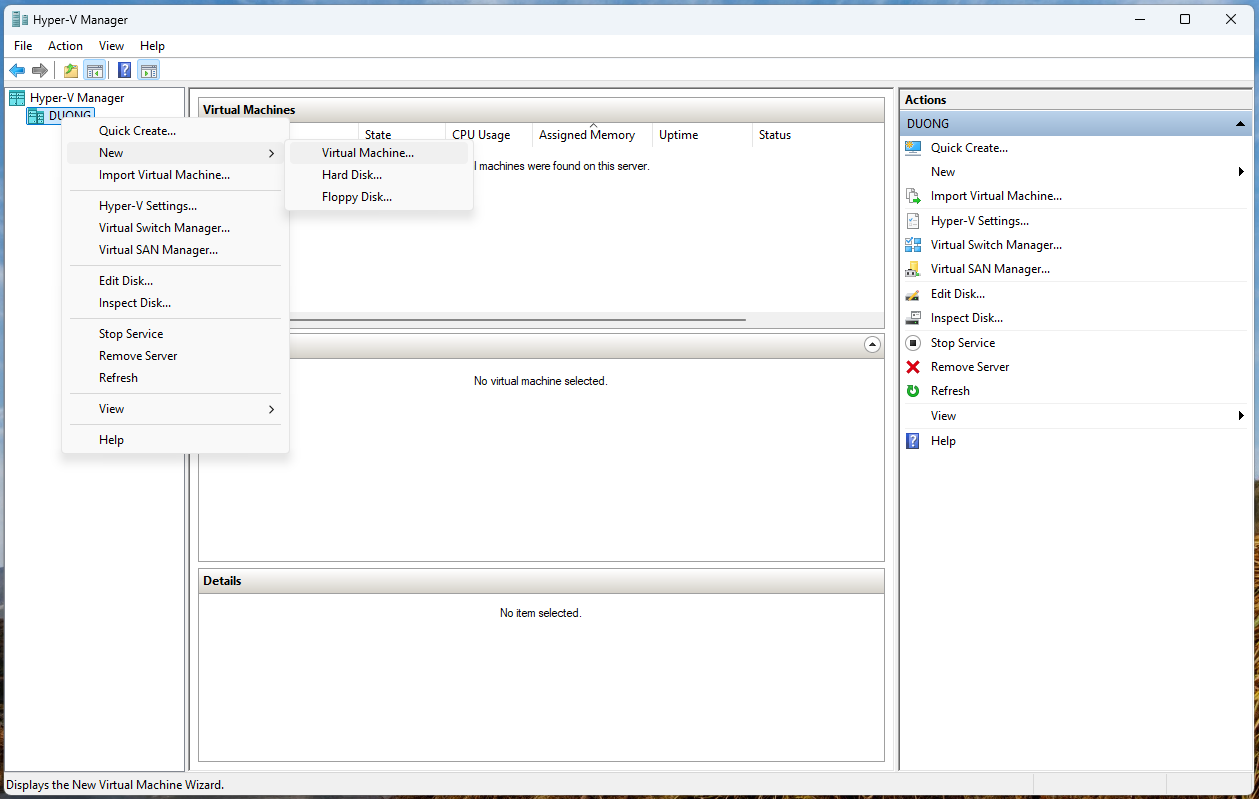Collapse the DUONG section in Actions pane
Screen dimensions: 1259x799
coord(1241,124)
